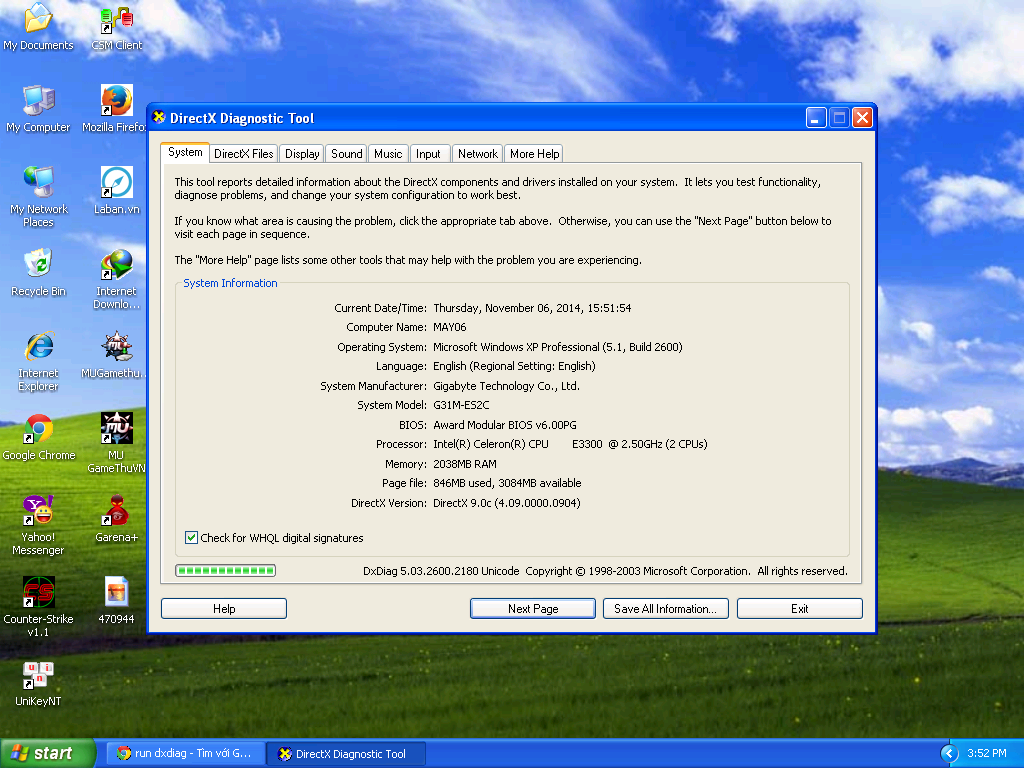
Task: Show hidden system tray icons arrow
Action: tap(949, 754)
